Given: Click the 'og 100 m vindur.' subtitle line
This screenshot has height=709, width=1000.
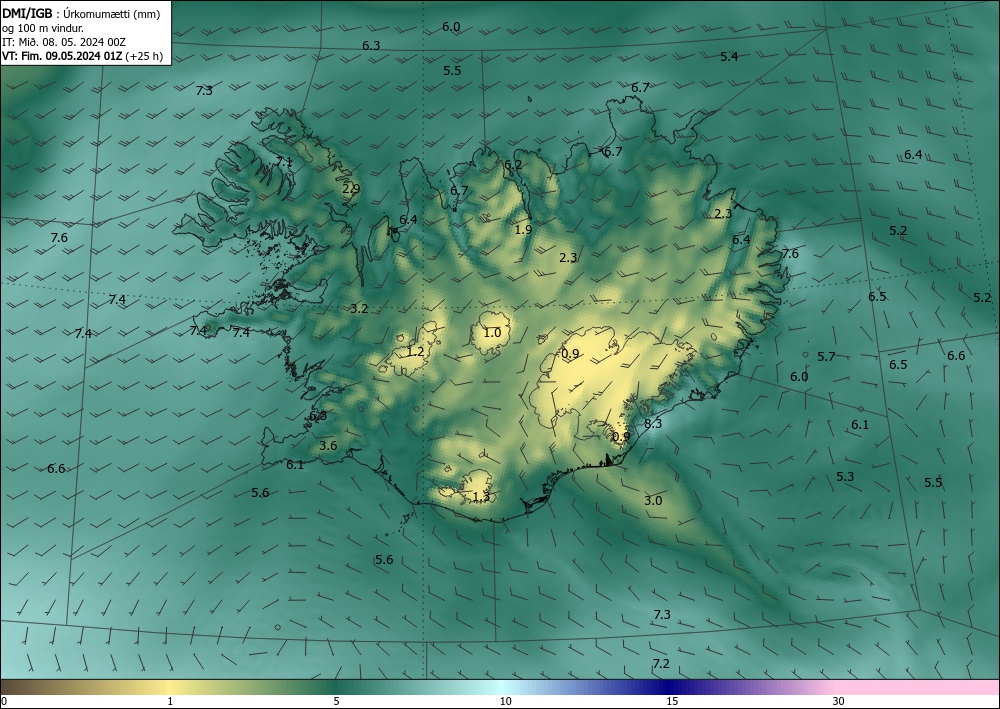Looking at the screenshot, I should pyautogui.click(x=42, y=28).
